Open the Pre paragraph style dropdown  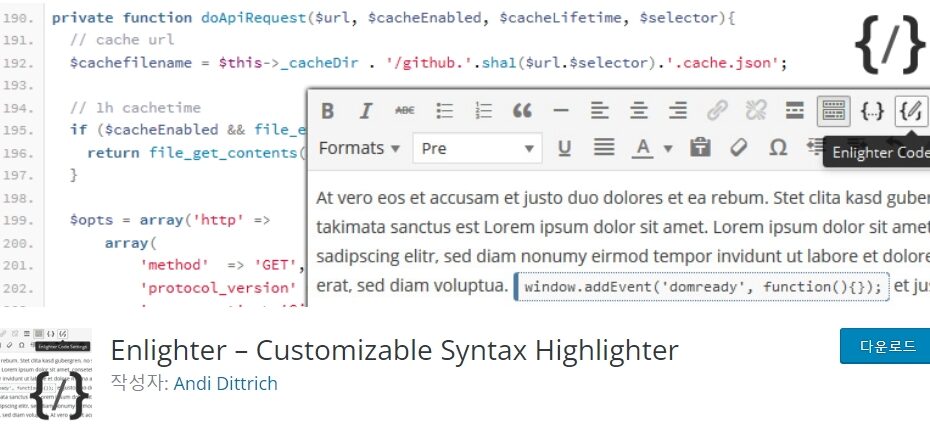[x=477, y=148]
